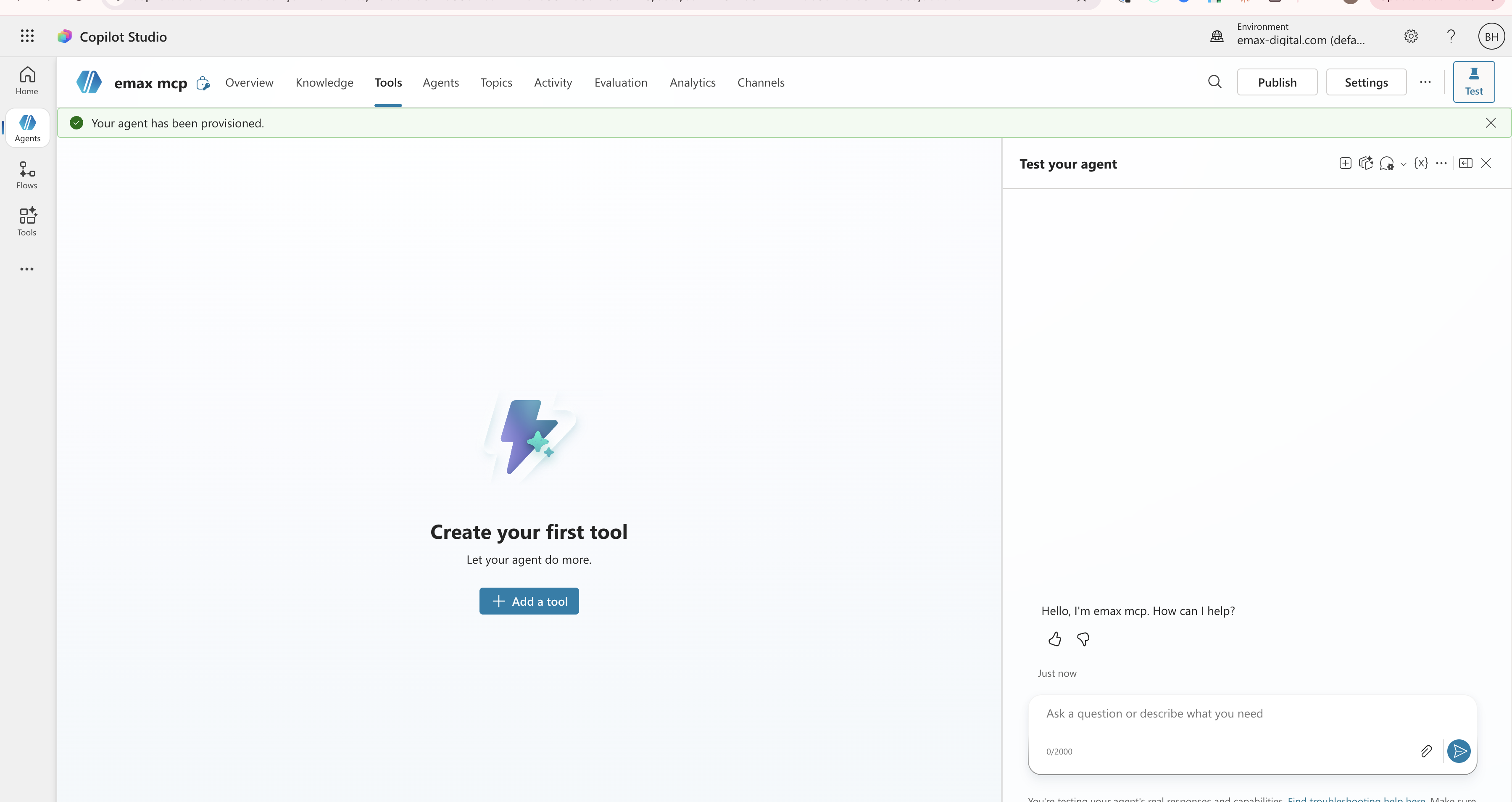Viewport: 1512px width, 802px height.
Task: Open Agents in left sidebar
Action: pyautogui.click(x=28, y=128)
